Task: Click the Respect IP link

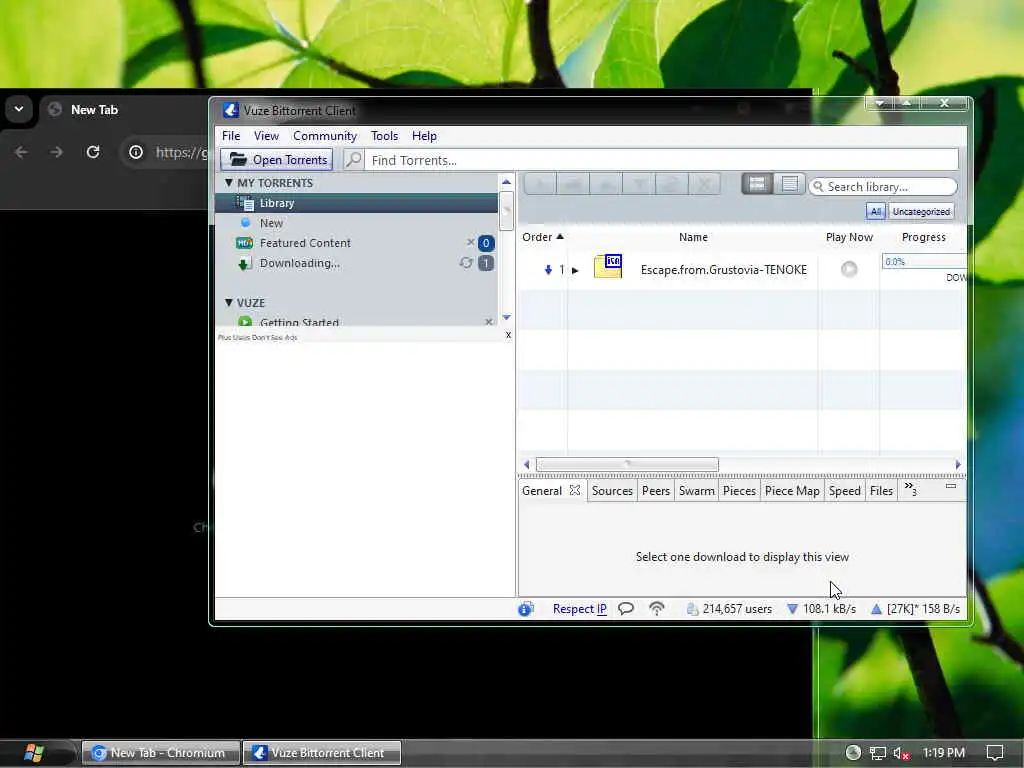Action: pyautogui.click(x=579, y=609)
